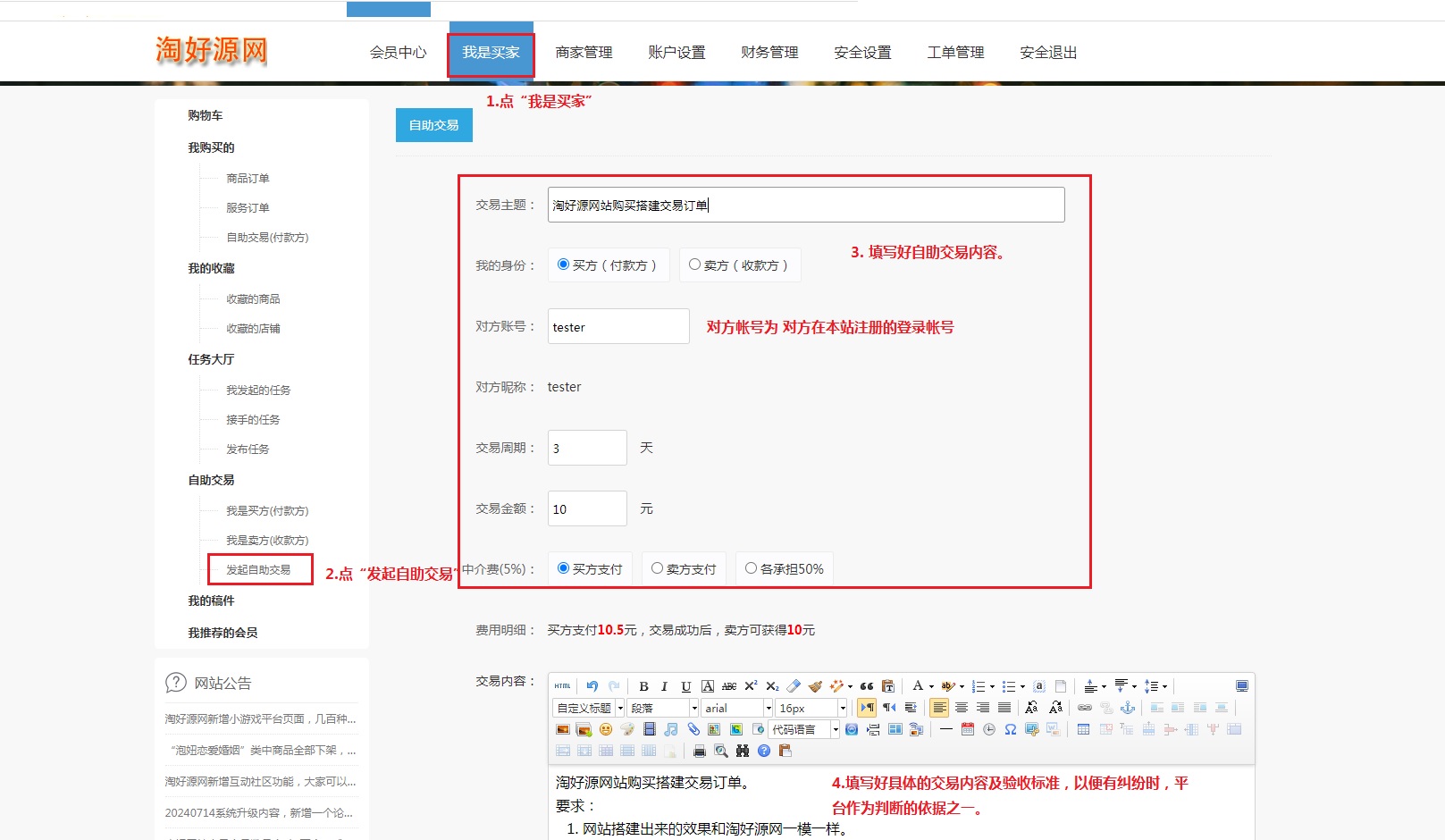Open the 段落 paragraph format dropdown
1445x840 pixels.
(x=693, y=708)
